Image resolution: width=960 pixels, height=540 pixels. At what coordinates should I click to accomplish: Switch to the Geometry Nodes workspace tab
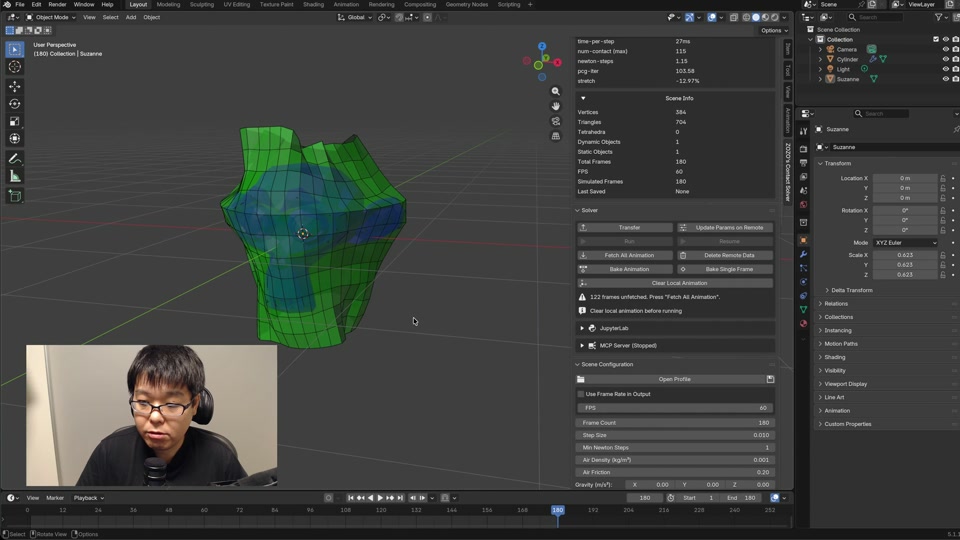pyautogui.click(x=467, y=4)
